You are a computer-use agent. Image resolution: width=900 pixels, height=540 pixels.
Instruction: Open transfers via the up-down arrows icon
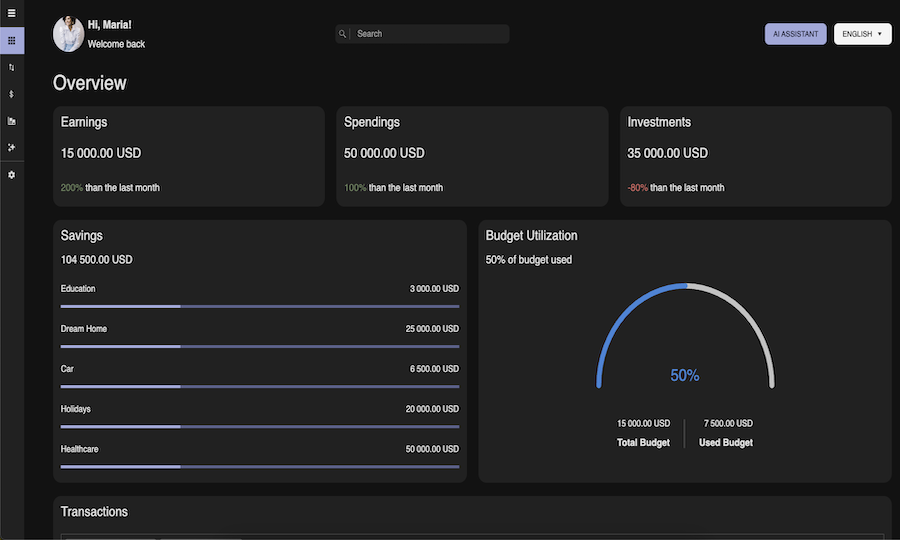(x=12, y=67)
